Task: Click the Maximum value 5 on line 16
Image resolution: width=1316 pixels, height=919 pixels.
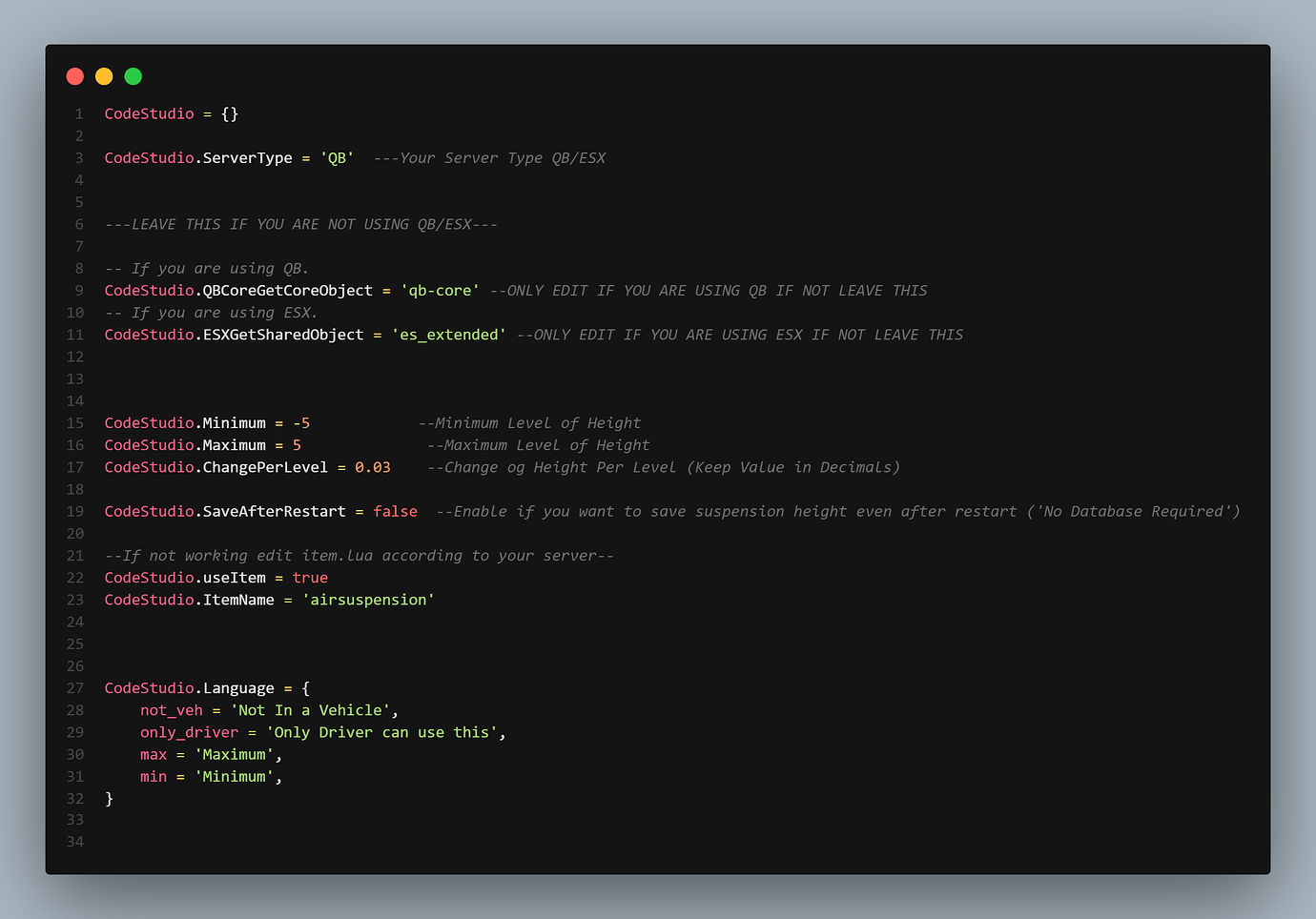Action: click(x=297, y=444)
